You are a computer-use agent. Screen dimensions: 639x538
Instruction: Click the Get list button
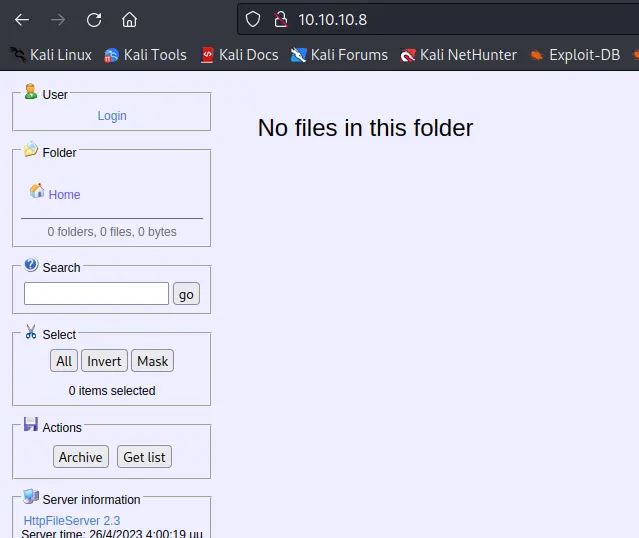tap(144, 457)
